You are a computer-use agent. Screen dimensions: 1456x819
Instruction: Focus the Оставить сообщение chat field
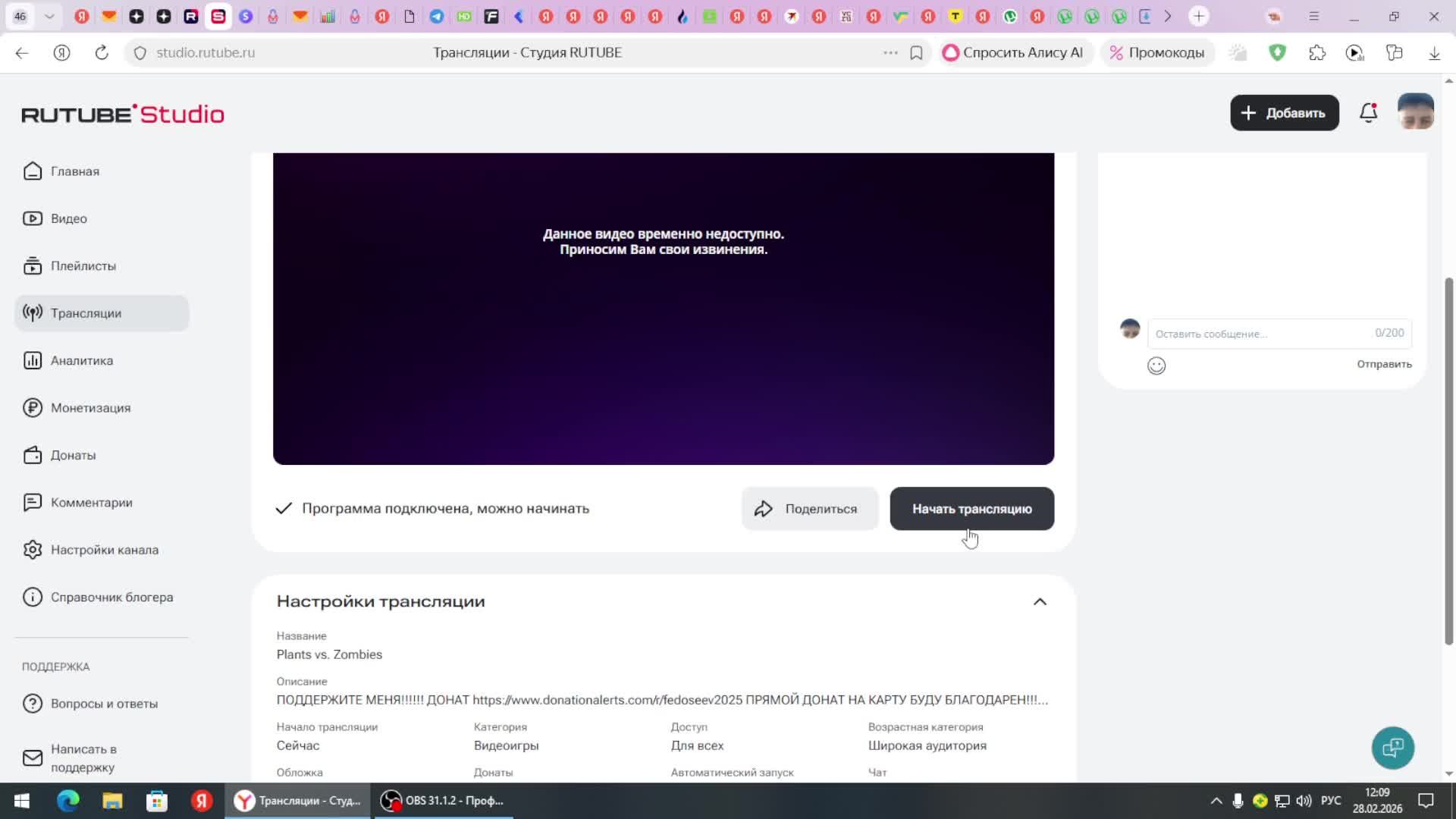pos(1259,334)
